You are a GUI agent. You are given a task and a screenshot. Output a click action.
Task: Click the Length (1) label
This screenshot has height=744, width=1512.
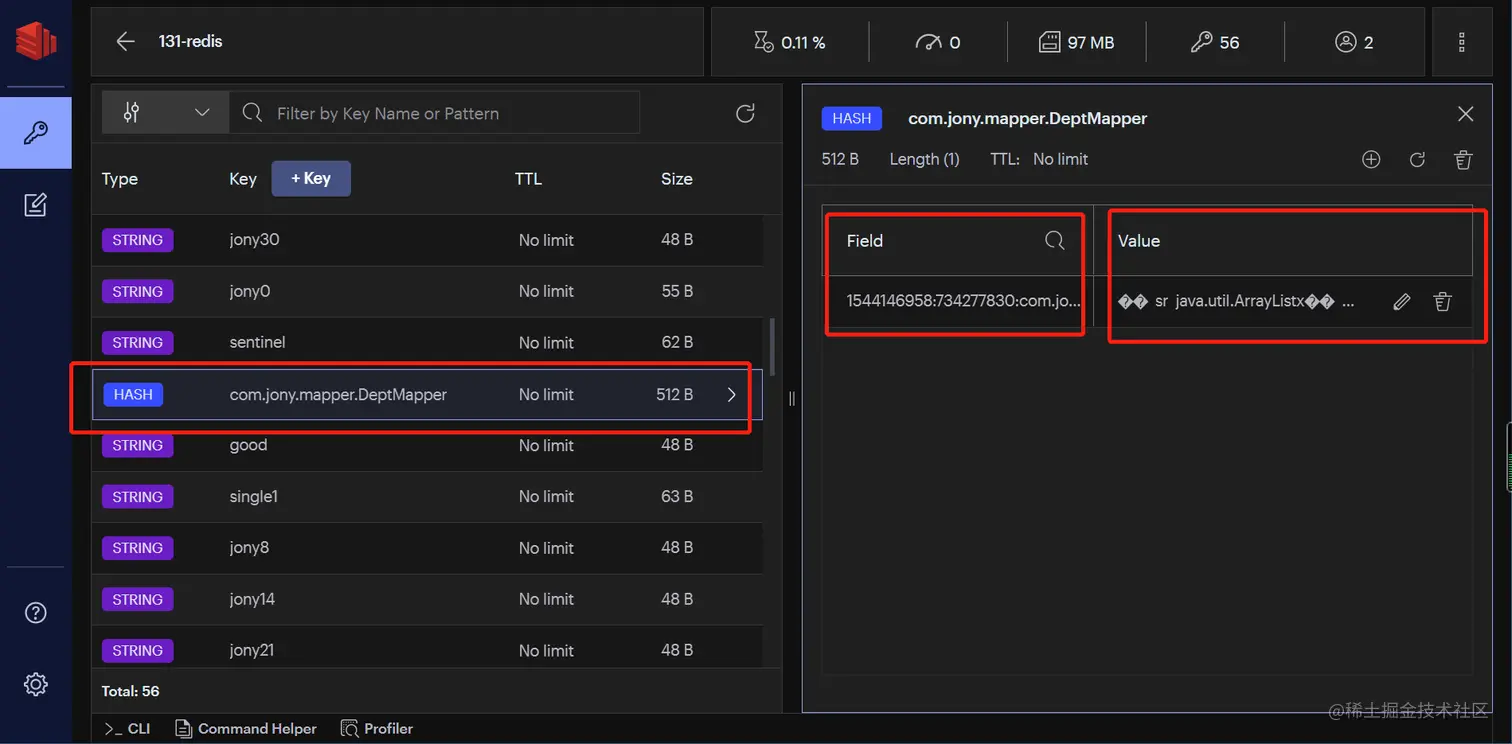click(924, 160)
